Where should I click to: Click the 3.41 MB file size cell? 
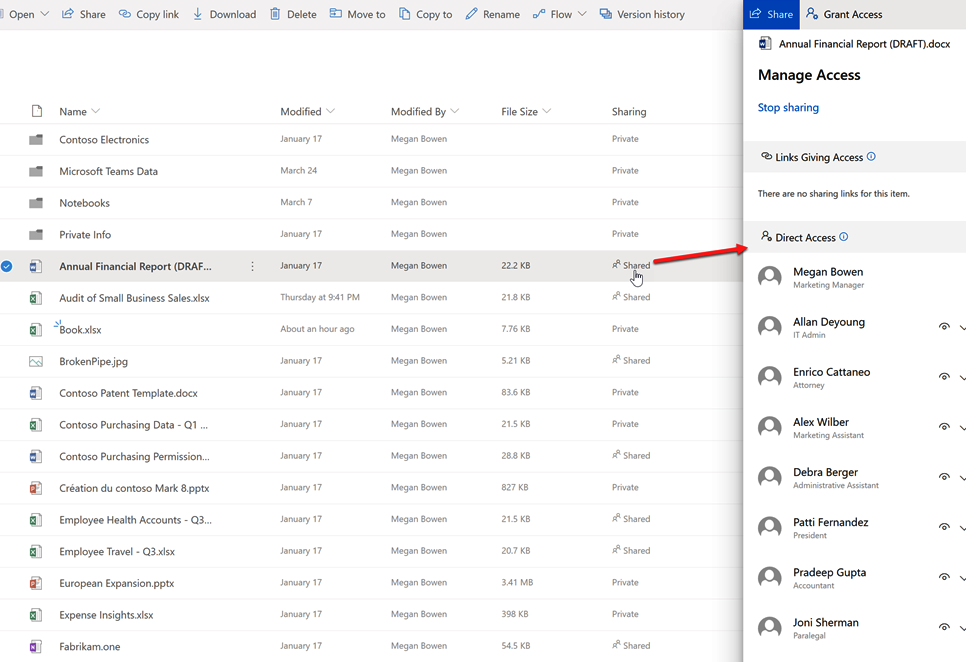pos(517,582)
